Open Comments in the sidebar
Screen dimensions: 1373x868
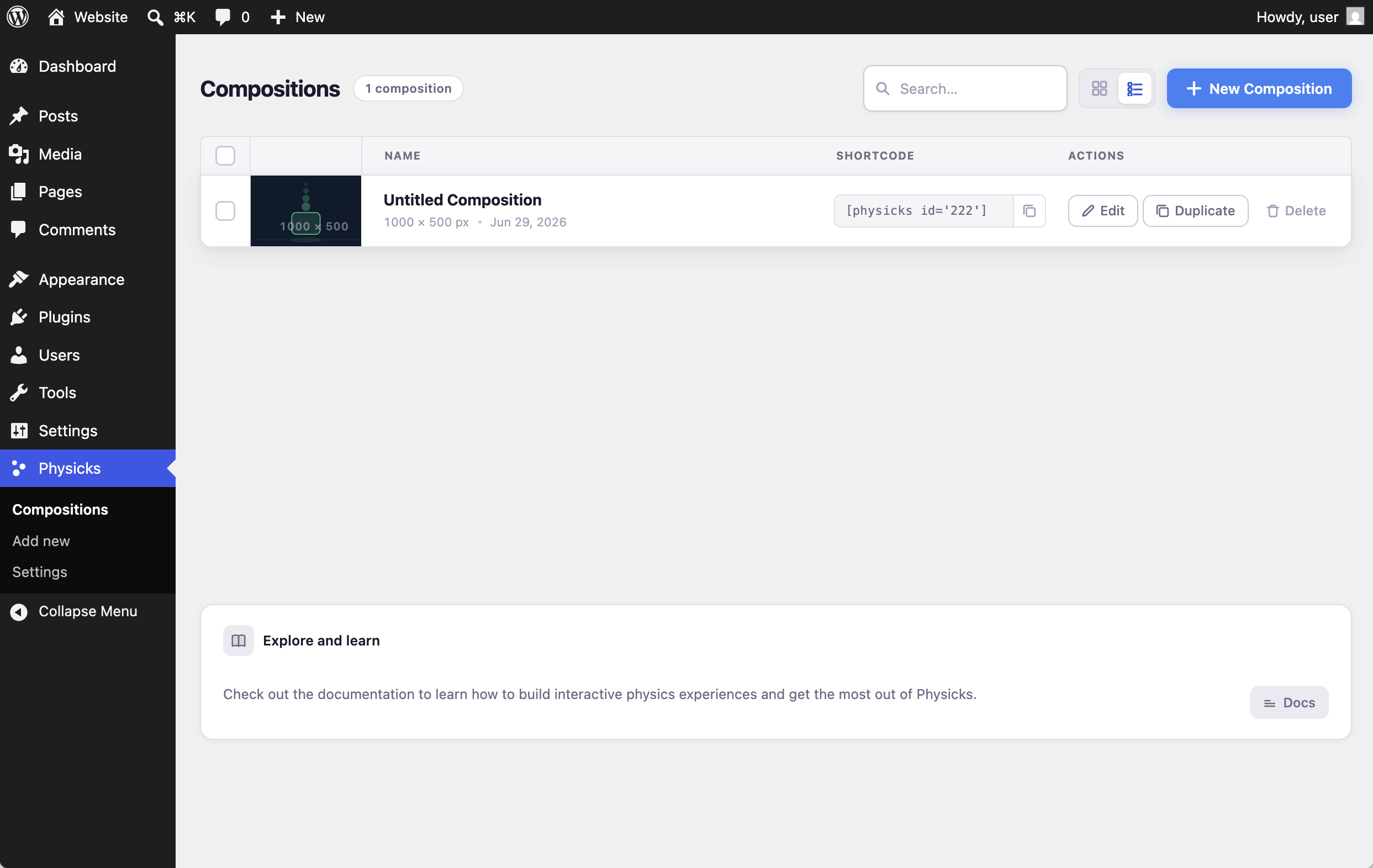coord(88,230)
